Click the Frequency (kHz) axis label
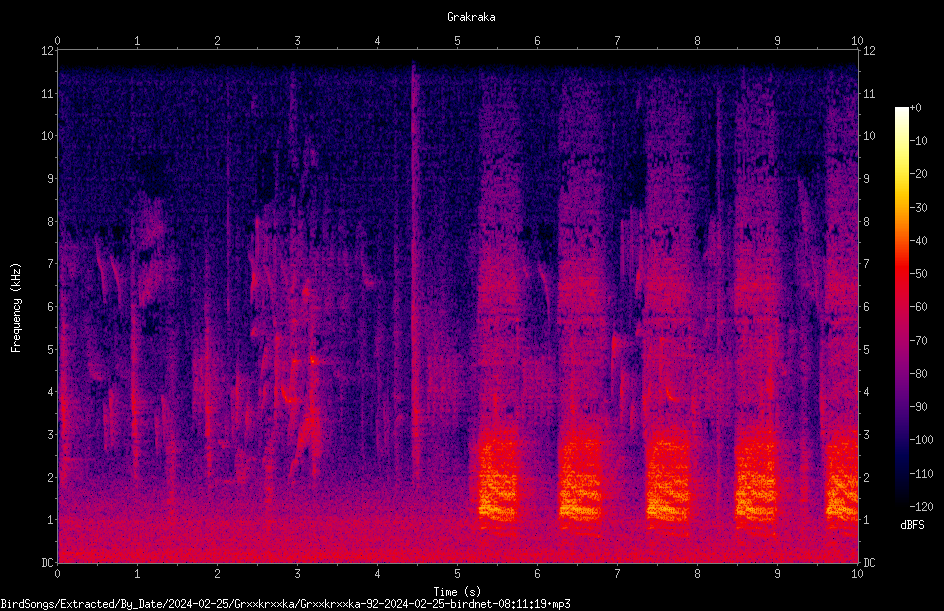 [x=16, y=307]
